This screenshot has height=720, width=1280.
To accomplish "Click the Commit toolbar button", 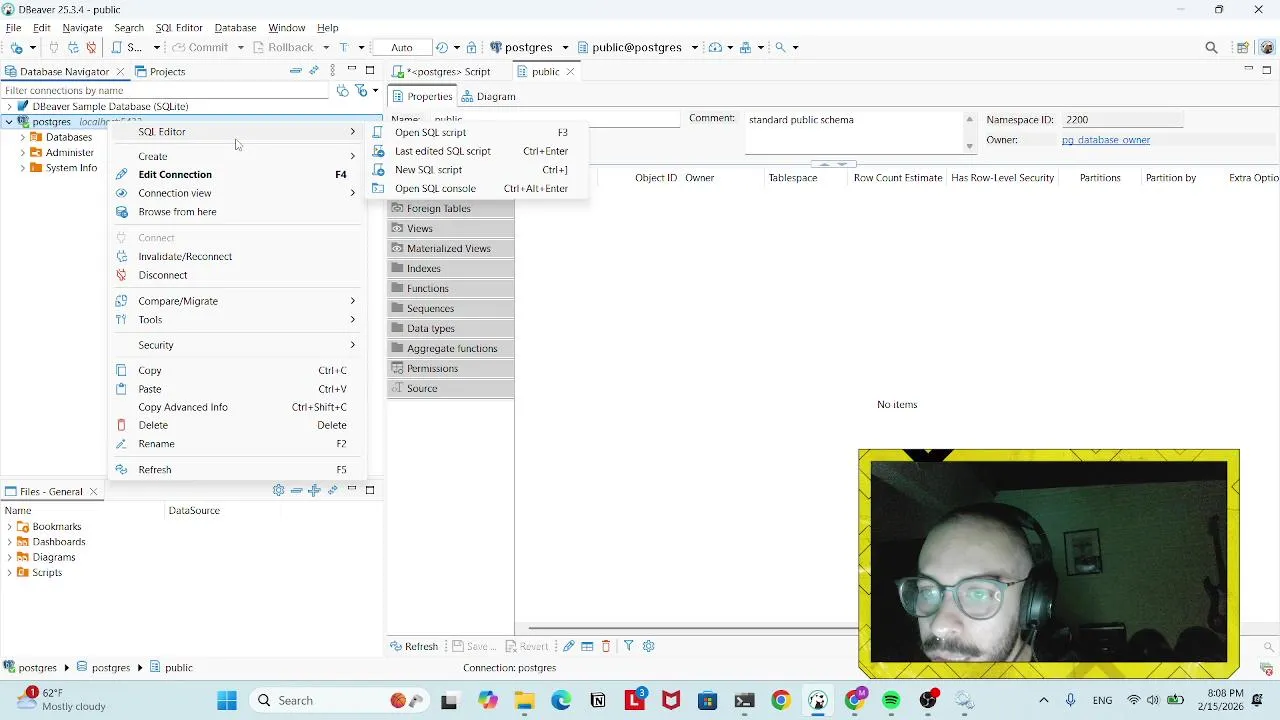I will click(x=200, y=47).
